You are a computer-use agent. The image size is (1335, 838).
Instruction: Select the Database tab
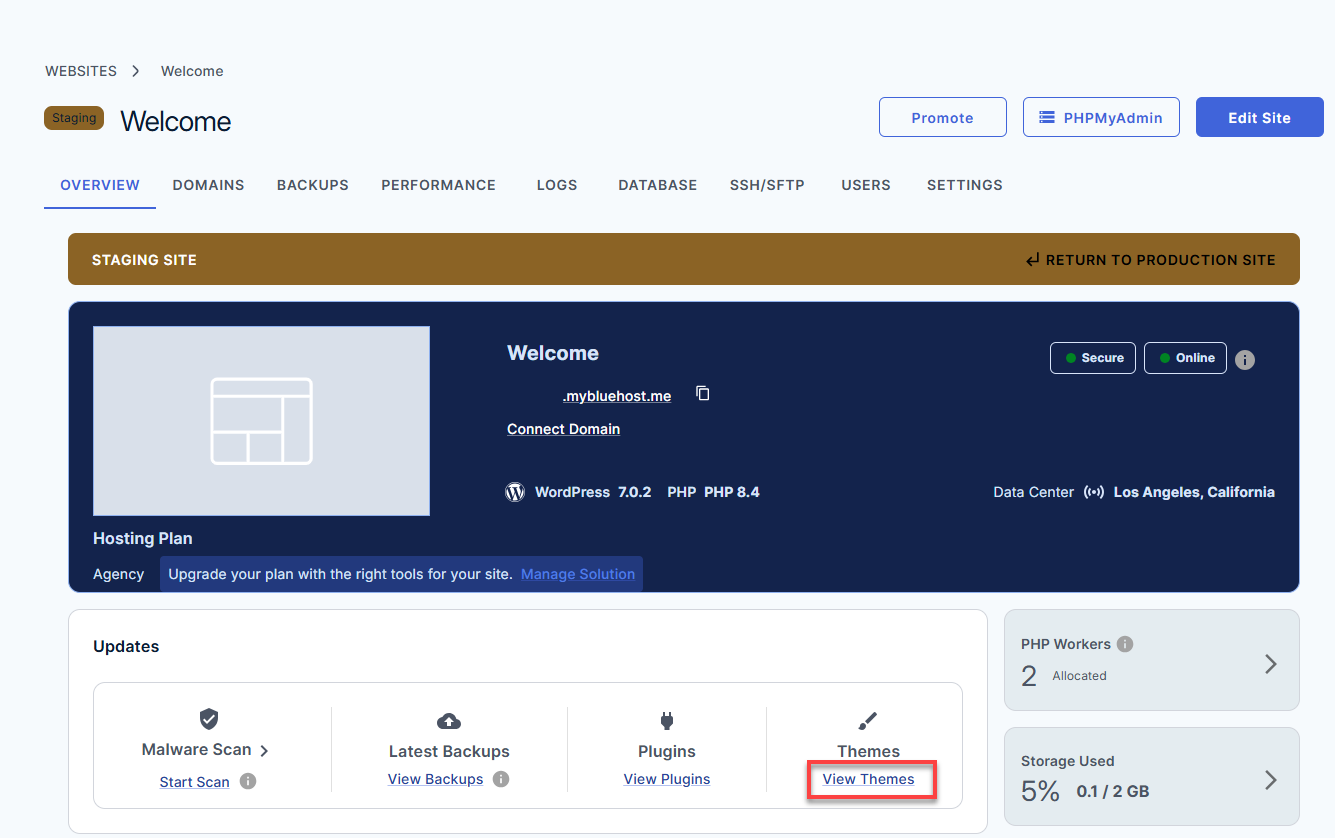tap(658, 185)
